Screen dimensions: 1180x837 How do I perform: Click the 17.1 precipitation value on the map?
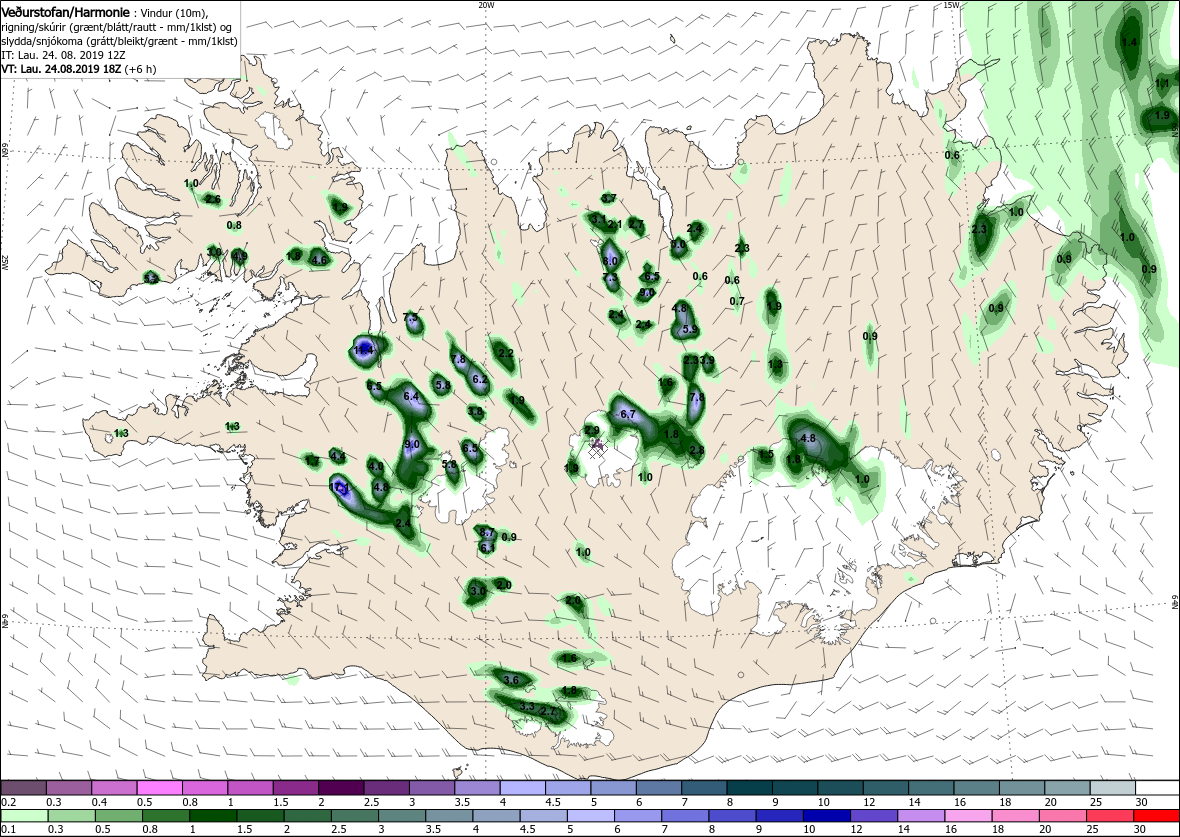click(x=339, y=487)
